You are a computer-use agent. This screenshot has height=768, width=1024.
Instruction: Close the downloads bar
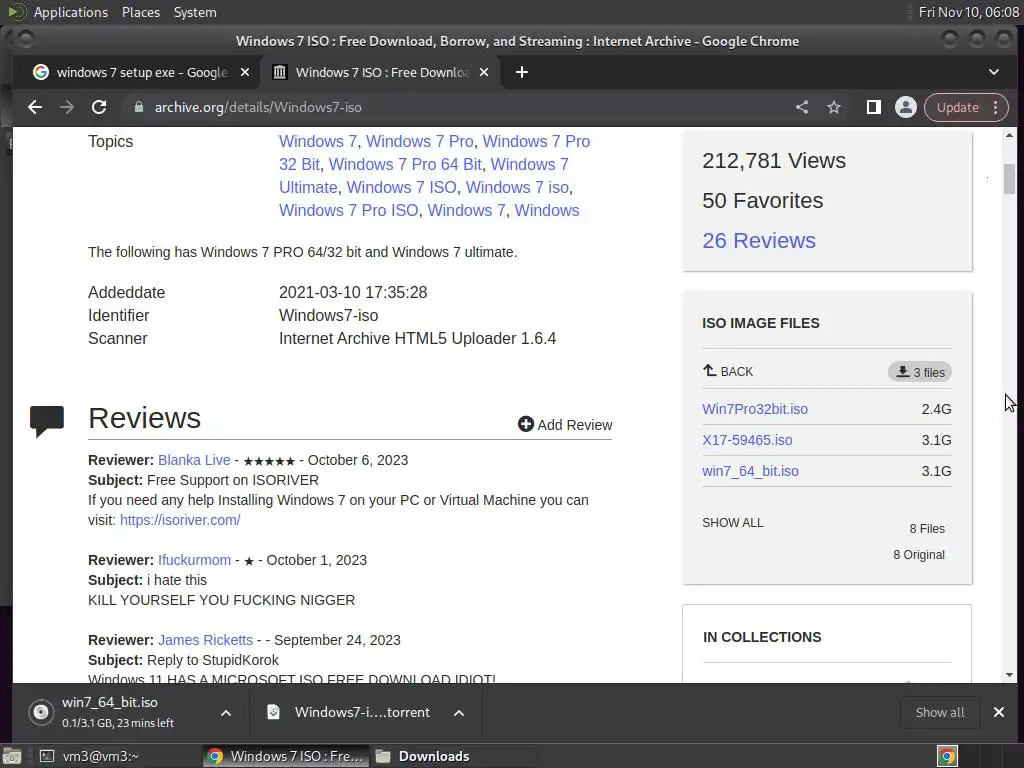click(x=999, y=712)
